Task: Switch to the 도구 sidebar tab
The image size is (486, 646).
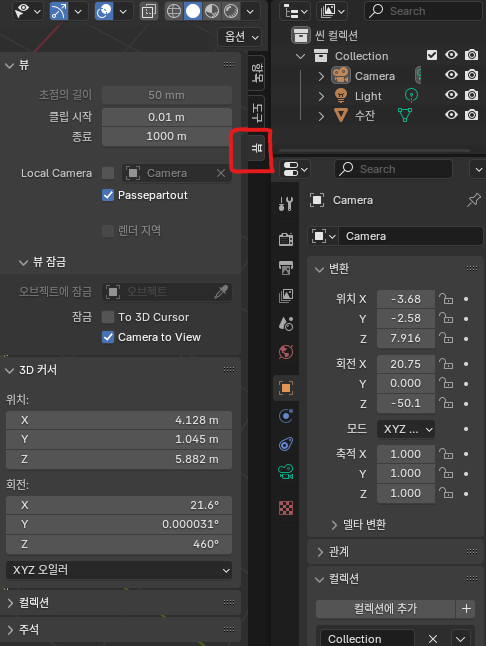Action: [257, 111]
